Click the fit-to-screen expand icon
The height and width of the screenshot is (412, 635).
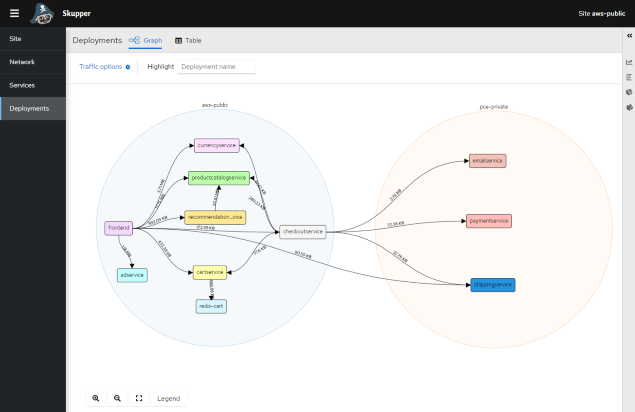point(139,398)
